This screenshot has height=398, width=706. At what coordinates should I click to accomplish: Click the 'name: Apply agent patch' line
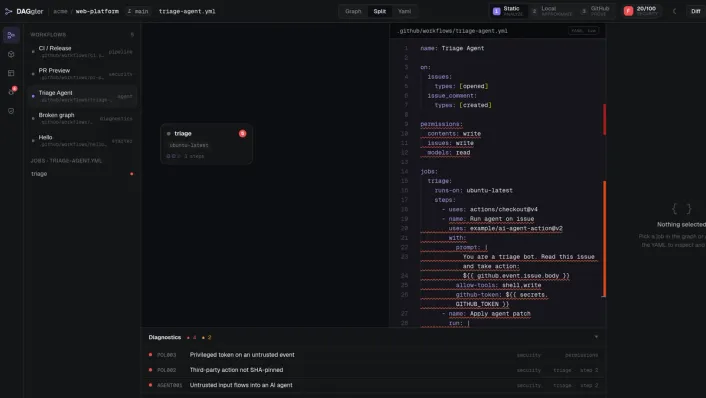pos(486,314)
